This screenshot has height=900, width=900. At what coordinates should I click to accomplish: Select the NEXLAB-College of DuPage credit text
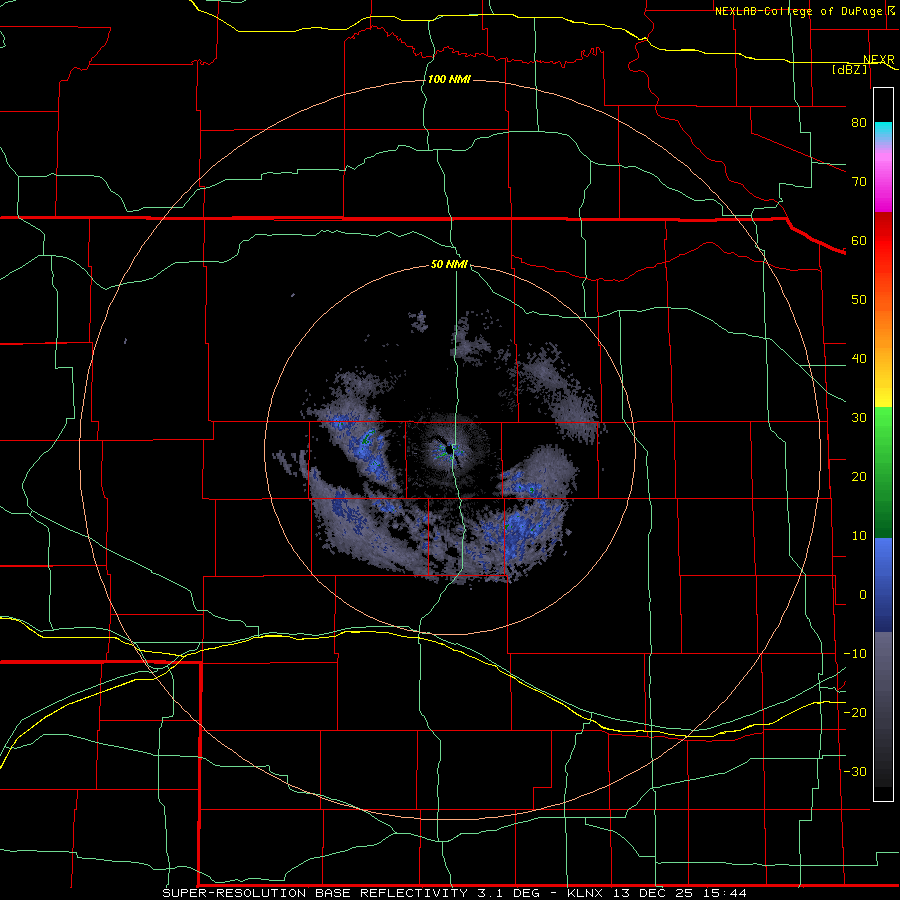pos(798,11)
